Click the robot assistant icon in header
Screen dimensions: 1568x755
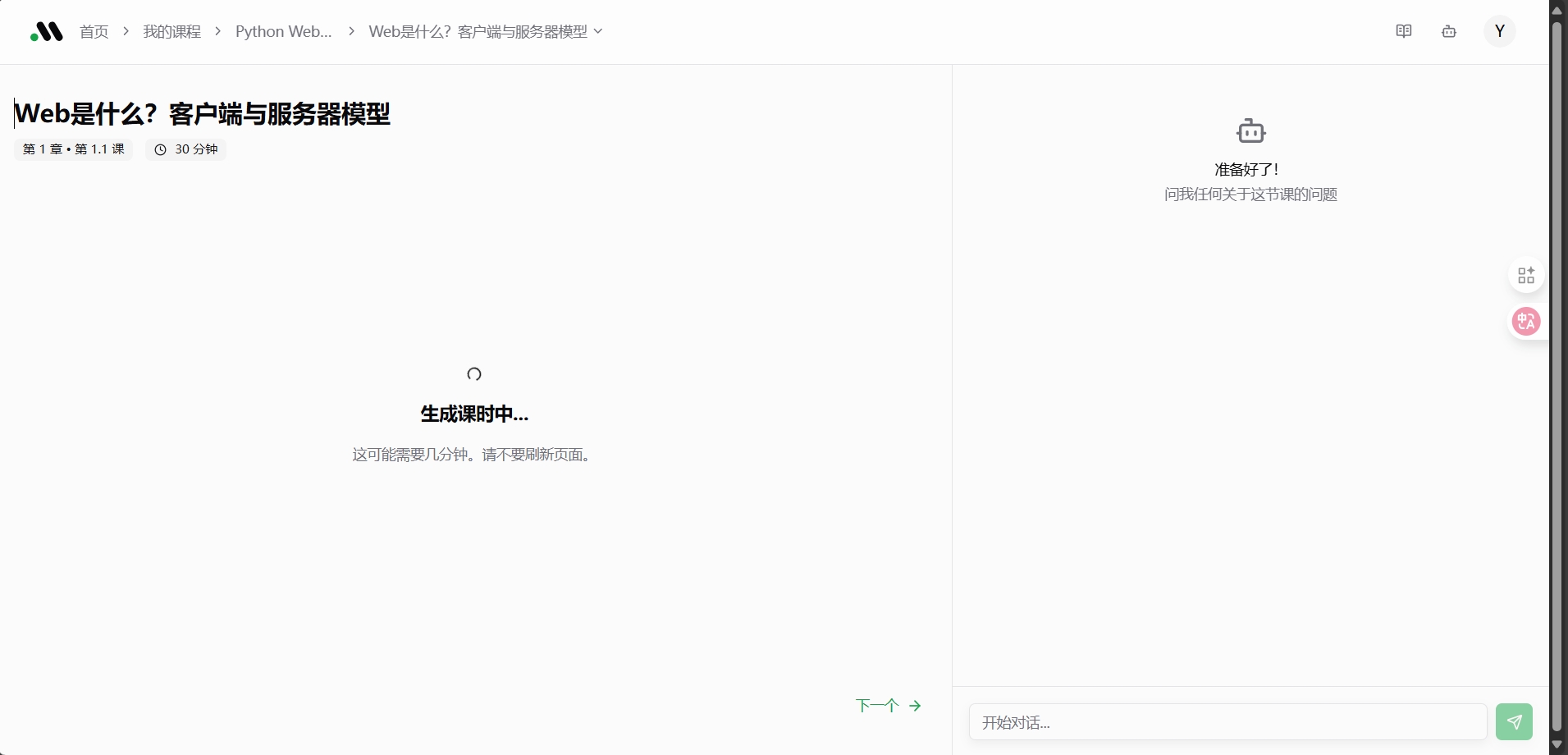[x=1449, y=31]
